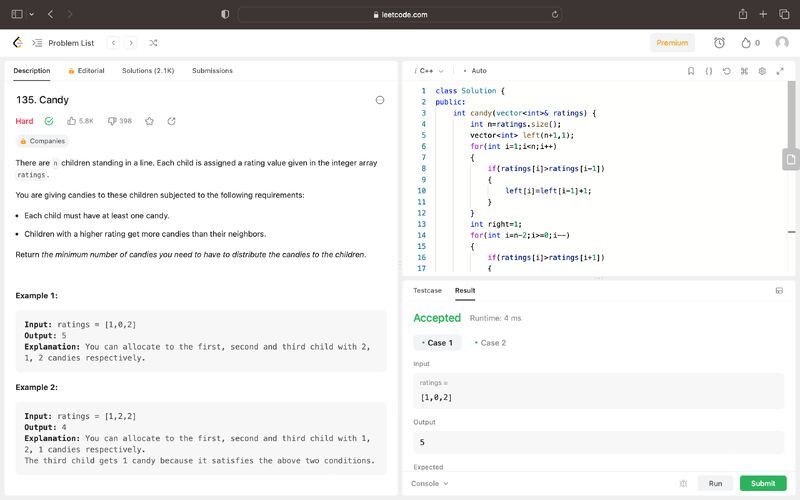This screenshot has height=500, width=800.
Task: Toggle the result panel layout icon
Action: point(779,290)
